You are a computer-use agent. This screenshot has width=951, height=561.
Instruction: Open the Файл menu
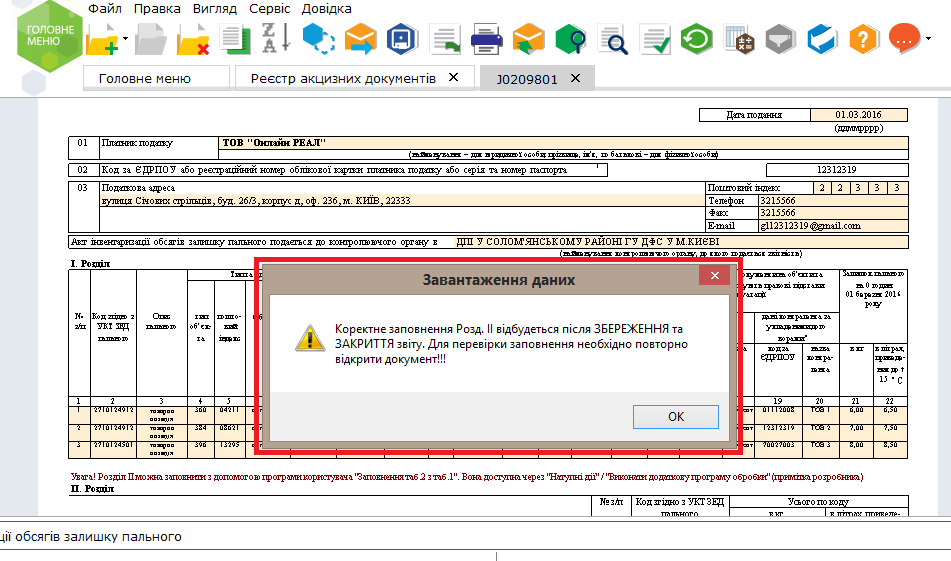(102, 8)
